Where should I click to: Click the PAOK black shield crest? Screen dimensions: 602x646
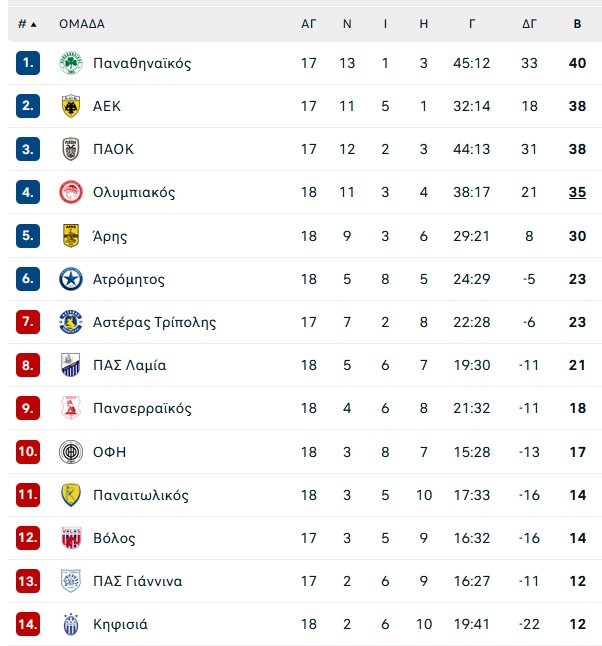(71, 149)
